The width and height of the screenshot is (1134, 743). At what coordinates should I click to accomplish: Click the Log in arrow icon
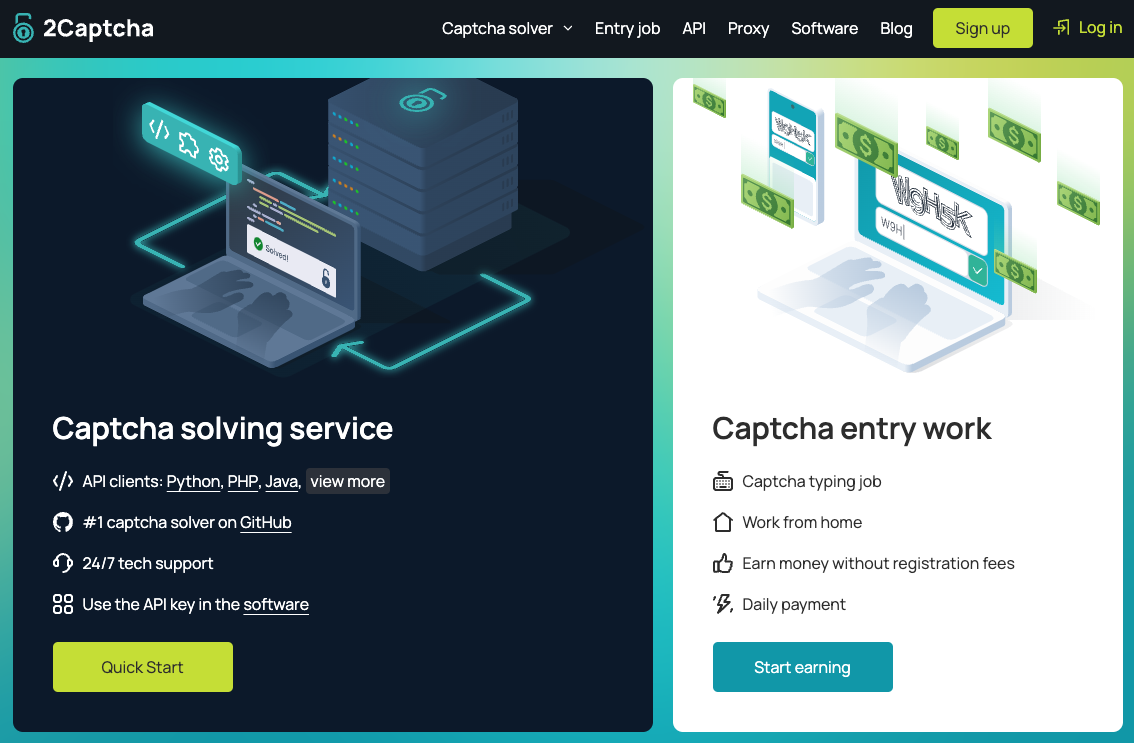[x=1061, y=28]
